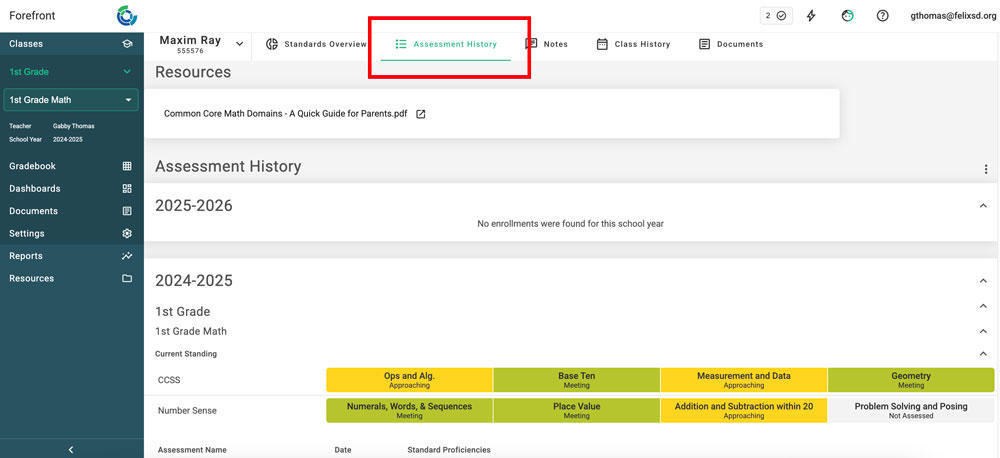Switch to the Standards Overview tab
Image resolution: width=1000 pixels, height=458 pixels.
316,44
